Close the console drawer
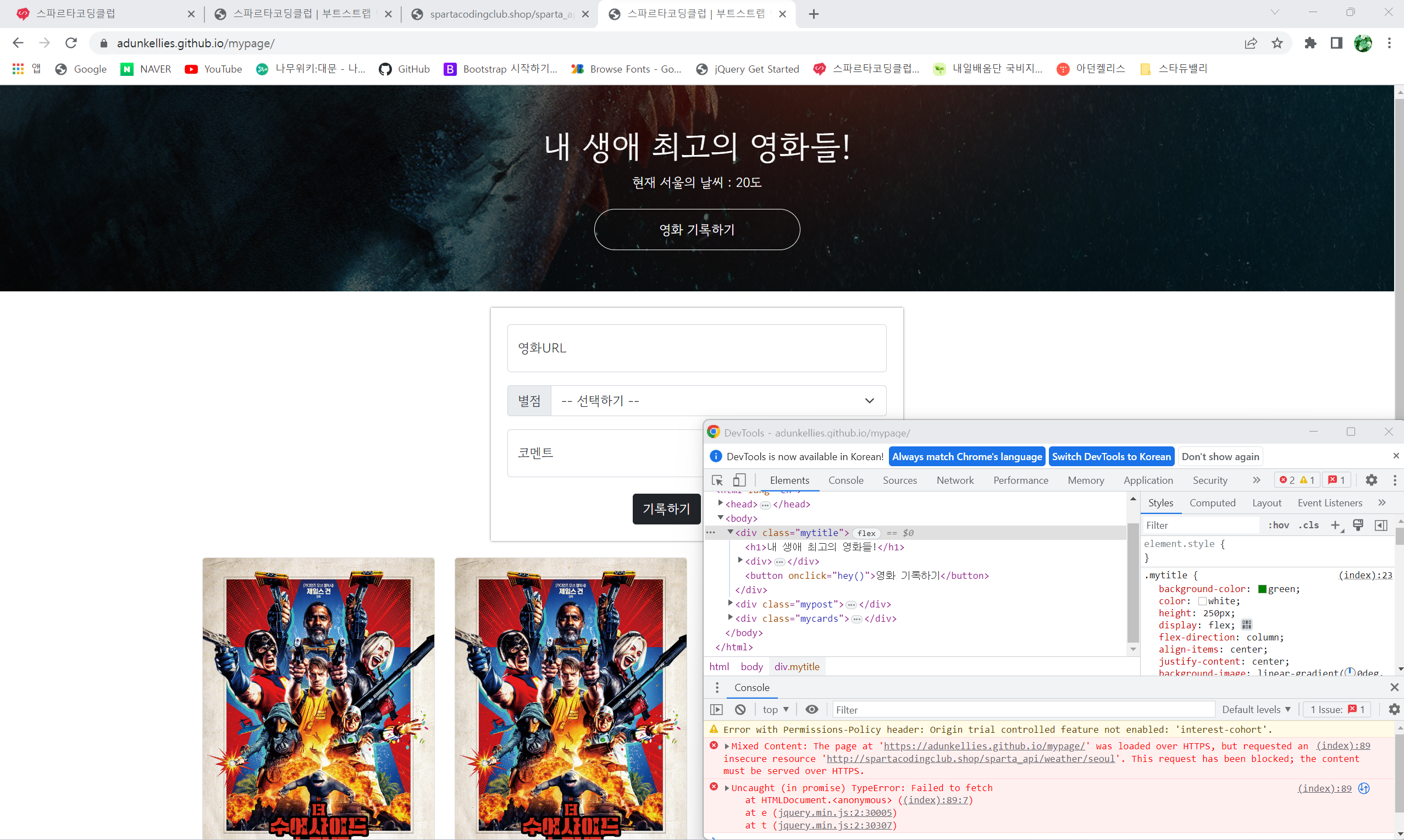The width and height of the screenshot is (1404, 840). [1394, 687]
